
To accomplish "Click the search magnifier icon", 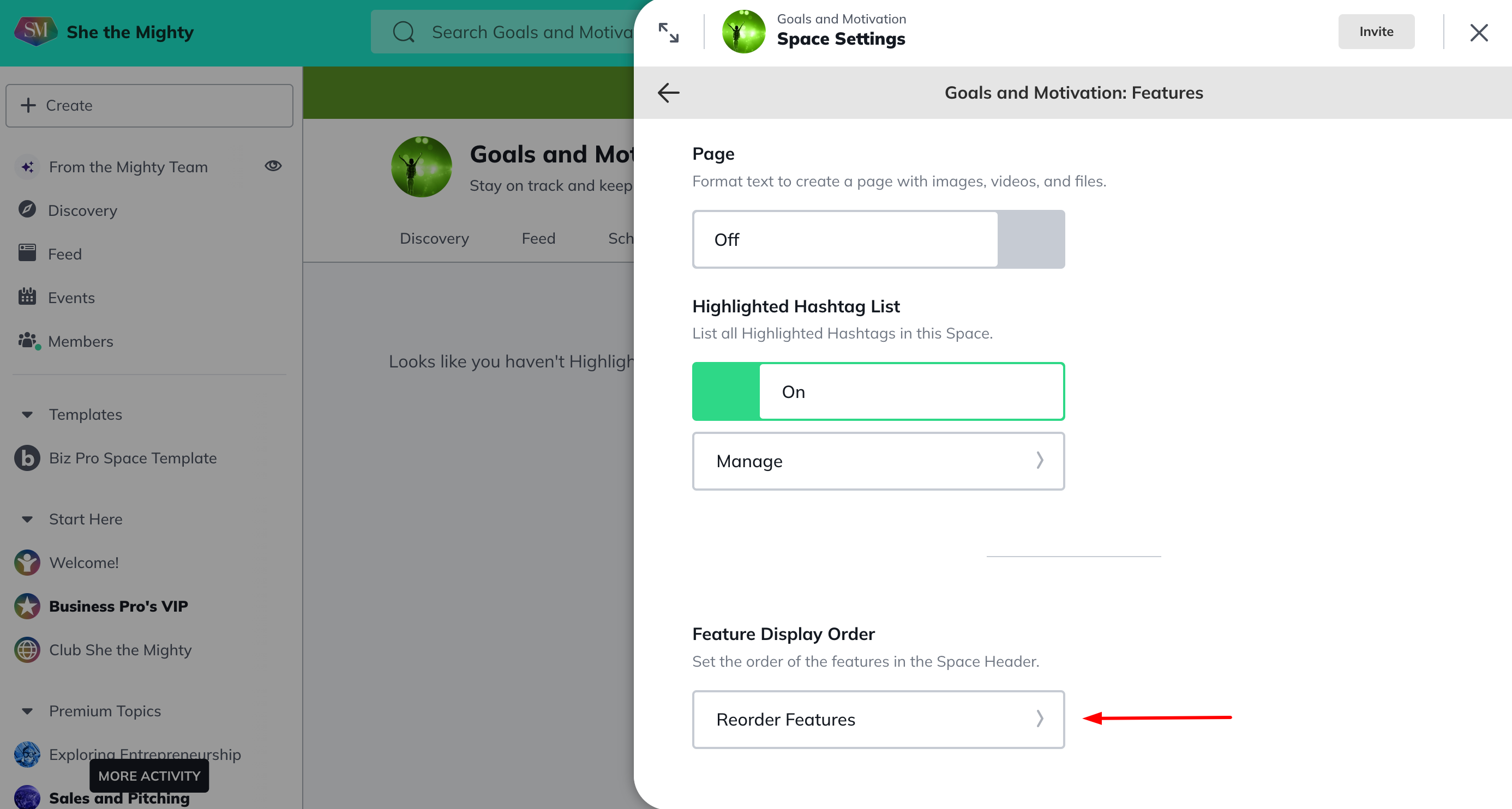I will pyautogui.click(x=403, y=32).
